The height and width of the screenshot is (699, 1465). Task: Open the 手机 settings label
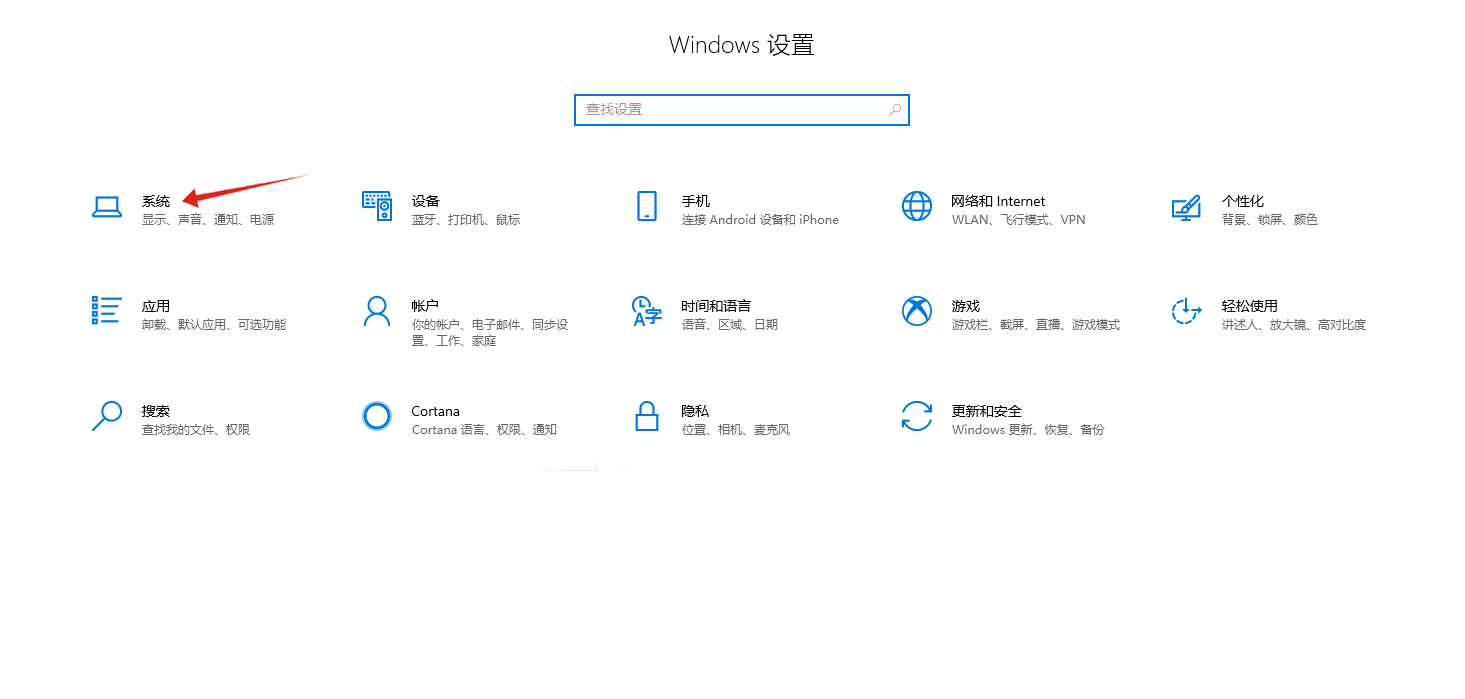696,201
